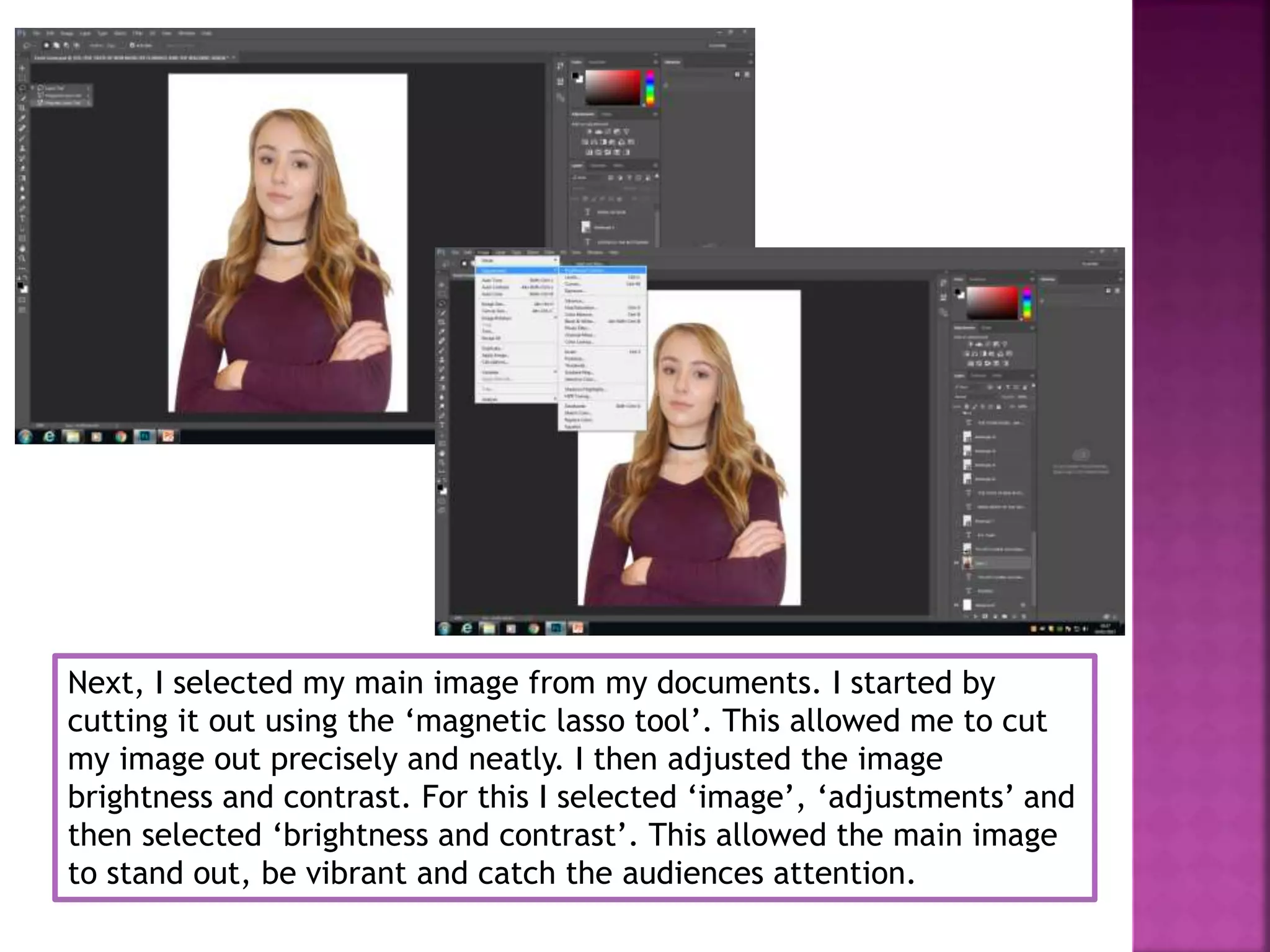Choose Image Size in the Image menu
This screenshot has width=1270, height=952.
pyautogui.click(x=517, y=304)
